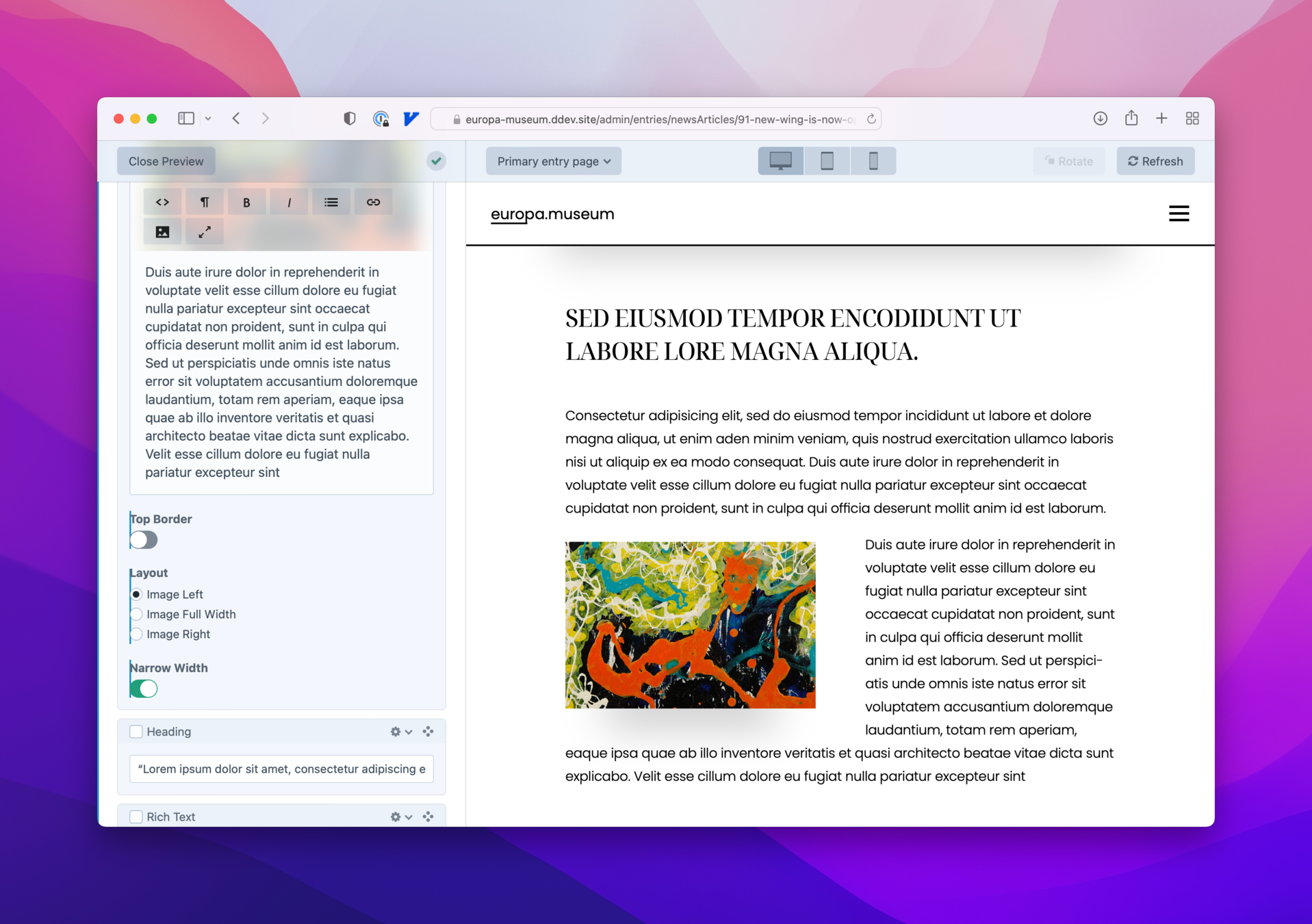The width and height of the screenshot is (1312, 924).
Task: Toggle HTML source code view
Action: [162, 202]
